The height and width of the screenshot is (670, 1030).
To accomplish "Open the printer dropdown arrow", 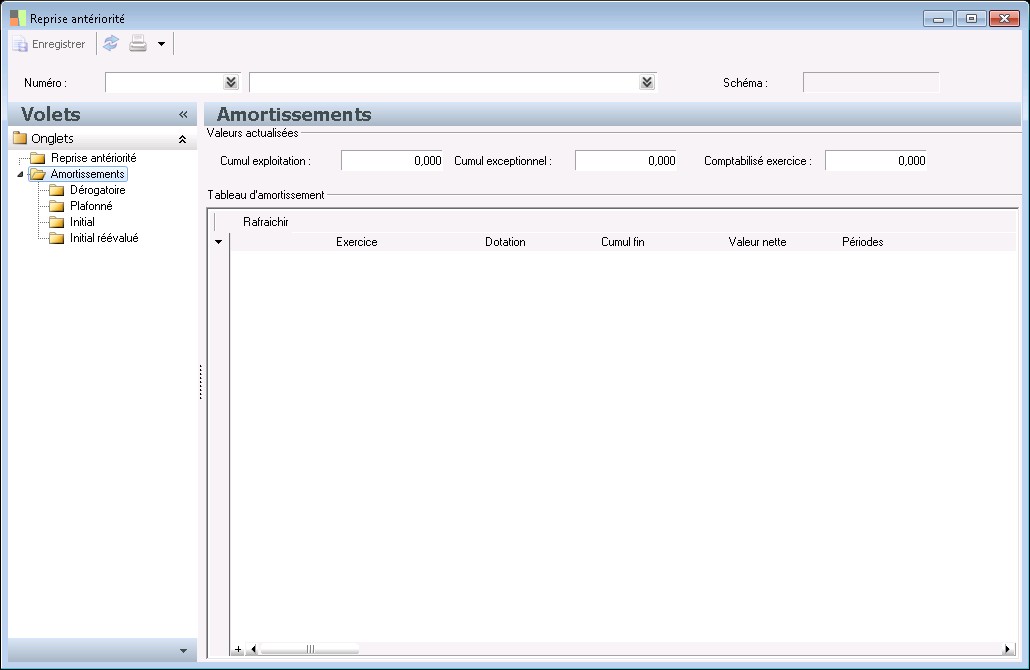I will tap(161, 44).
